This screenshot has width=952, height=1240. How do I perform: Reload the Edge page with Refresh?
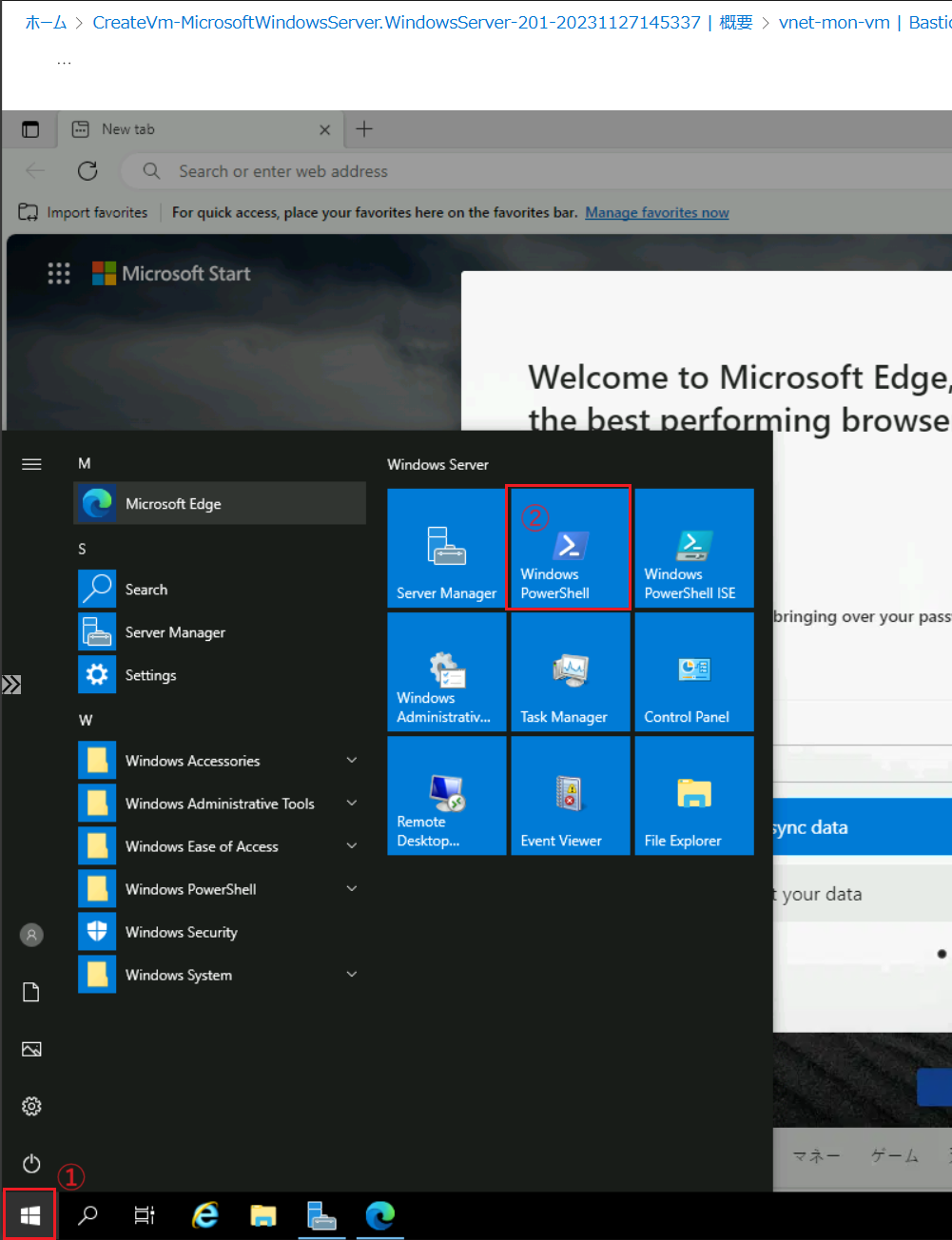[87, 171]
